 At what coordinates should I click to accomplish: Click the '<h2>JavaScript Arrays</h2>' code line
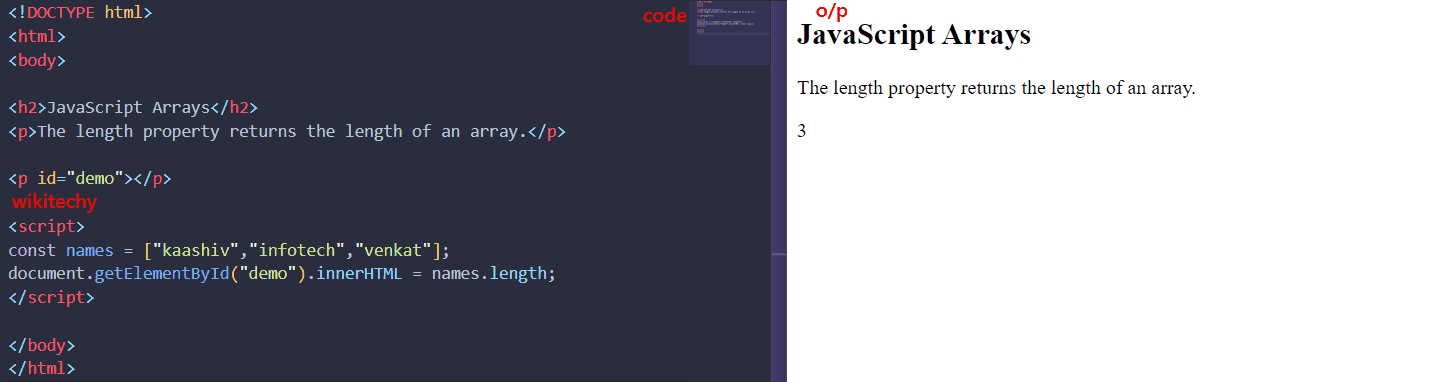coord(133,108)
